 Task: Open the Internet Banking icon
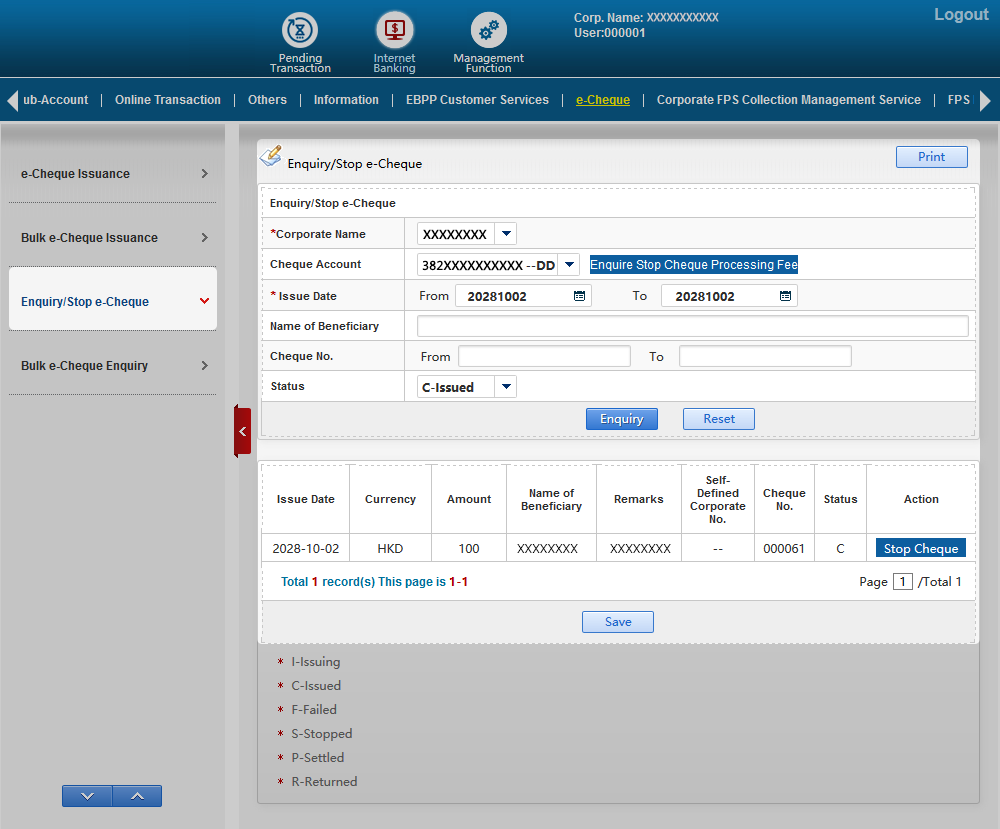click(394, 31)
